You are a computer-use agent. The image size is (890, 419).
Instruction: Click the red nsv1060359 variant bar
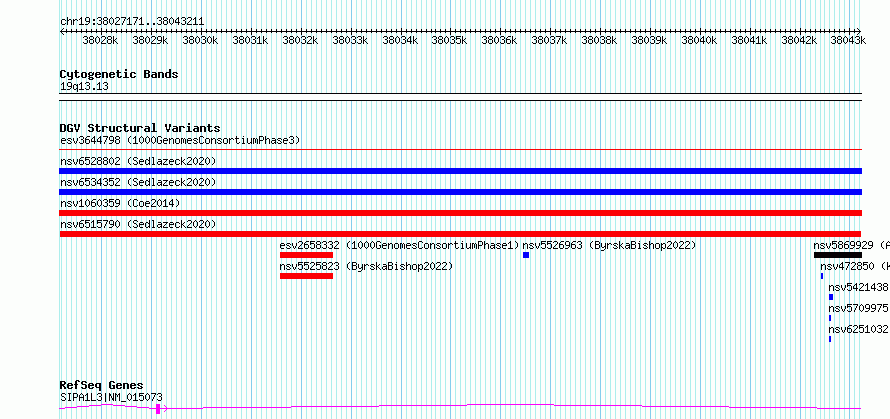[460, 213]
